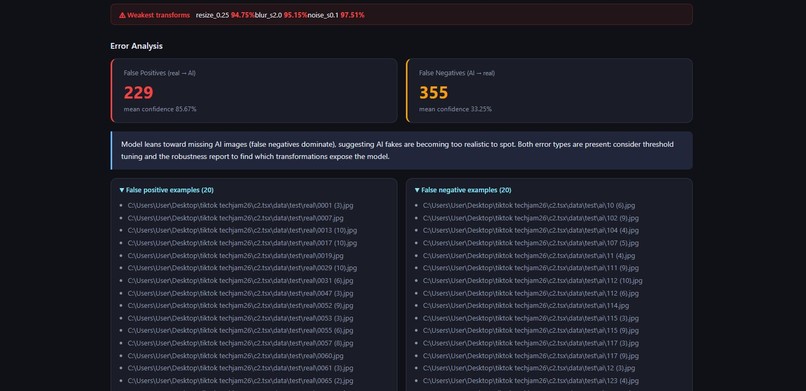Select the real\0047 (3).jpg path
Viewport: 806px width, 391px height.
click(241, 293)
